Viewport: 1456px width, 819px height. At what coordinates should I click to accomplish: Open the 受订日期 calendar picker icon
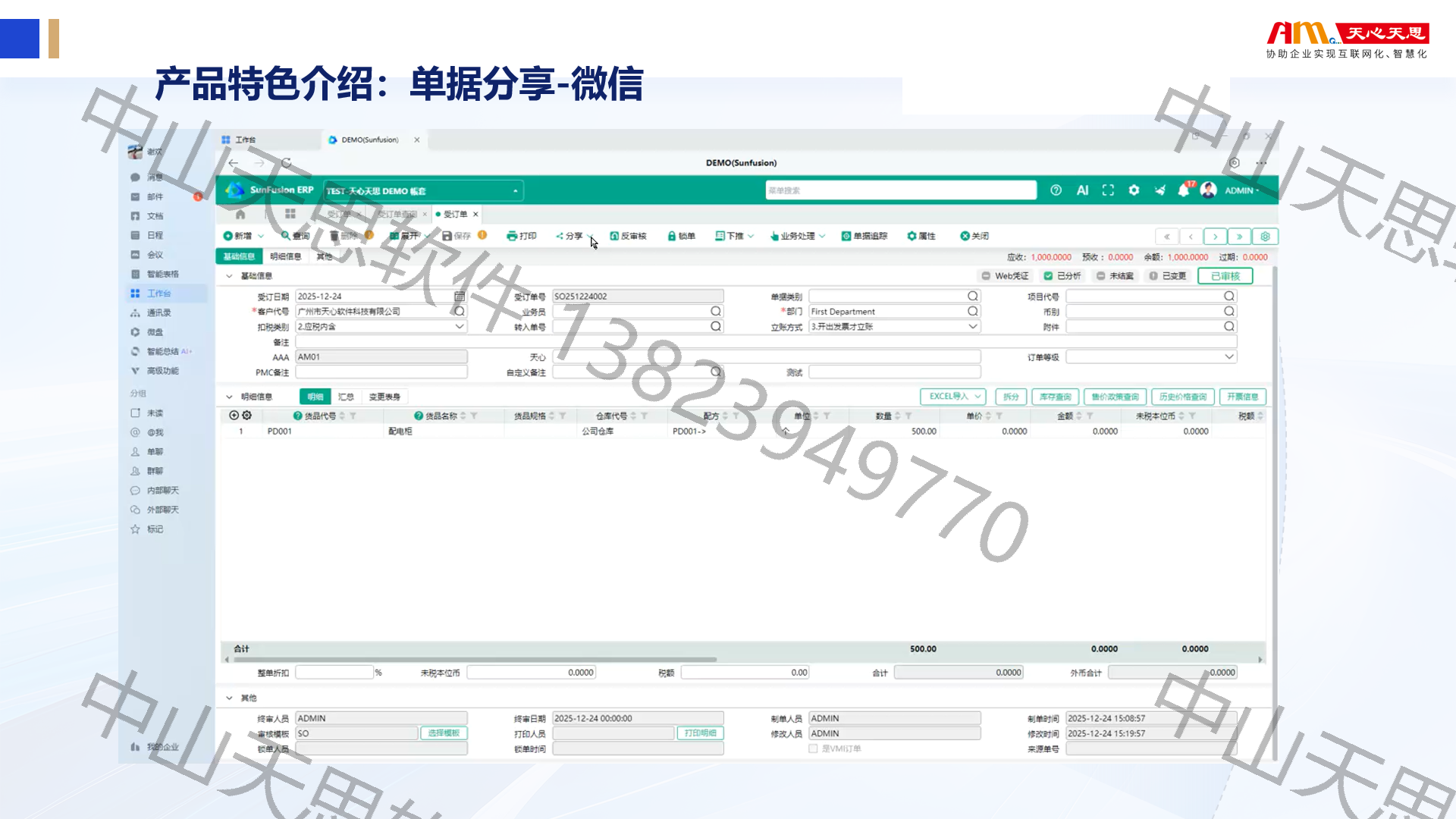pos(460,297)
